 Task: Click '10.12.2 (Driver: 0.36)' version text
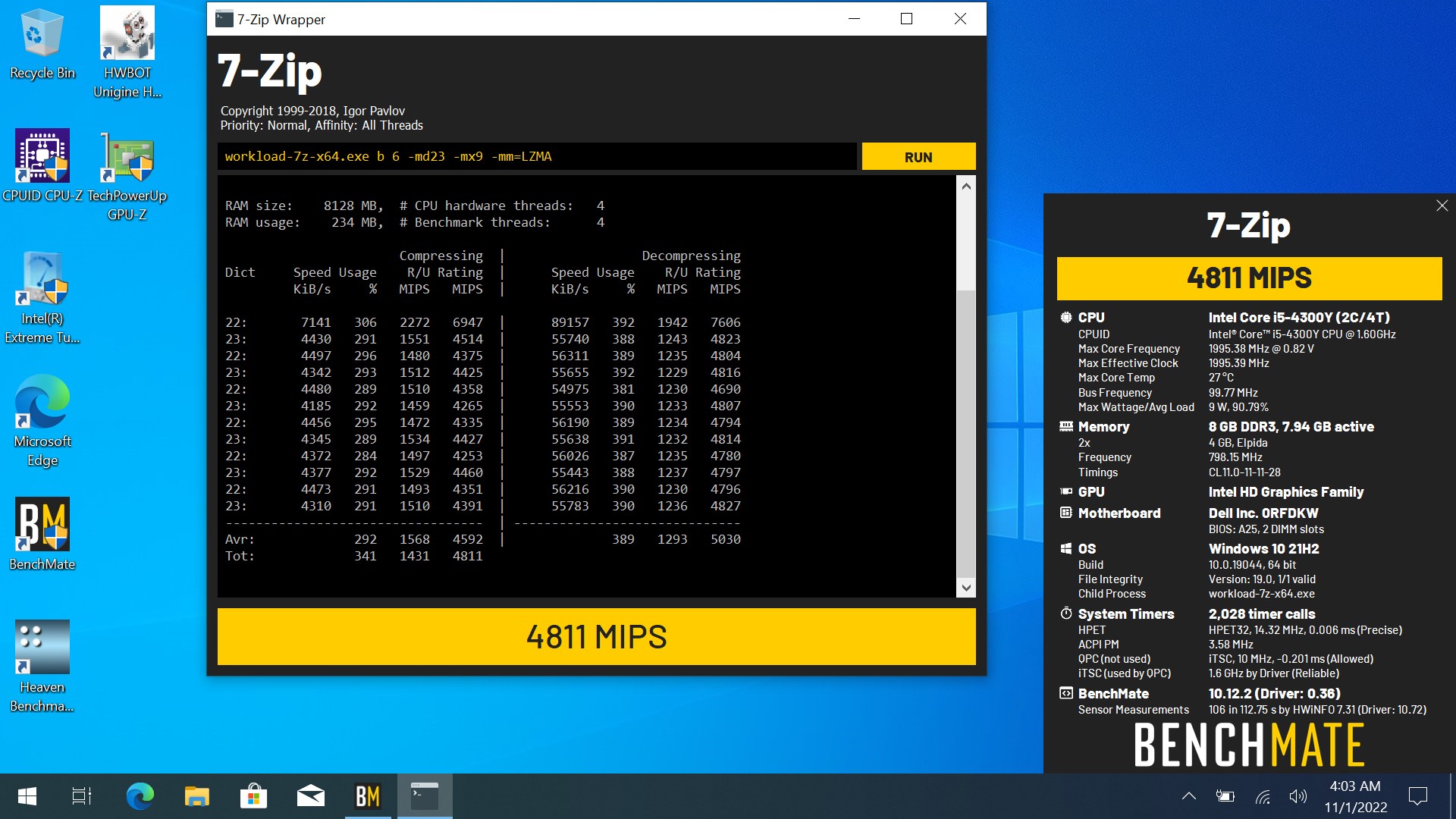coord(1274,693)
